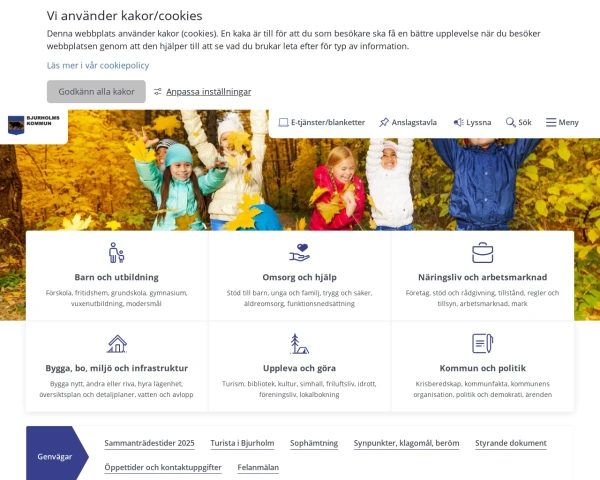This screenshot has height=480, width=600.
Task: Expand Anpassa inställningar cookie options
Action: [x=208, y=92]
